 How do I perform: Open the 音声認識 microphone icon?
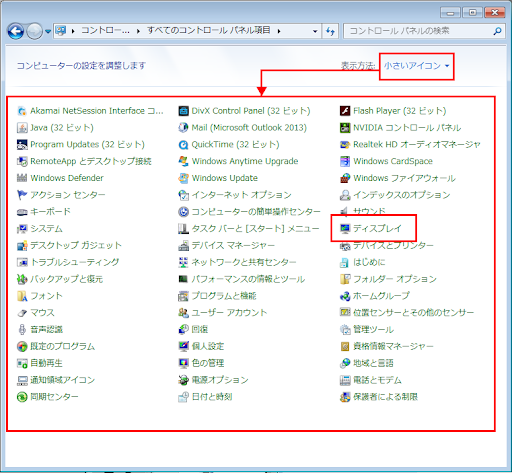(x=22, y=330)
